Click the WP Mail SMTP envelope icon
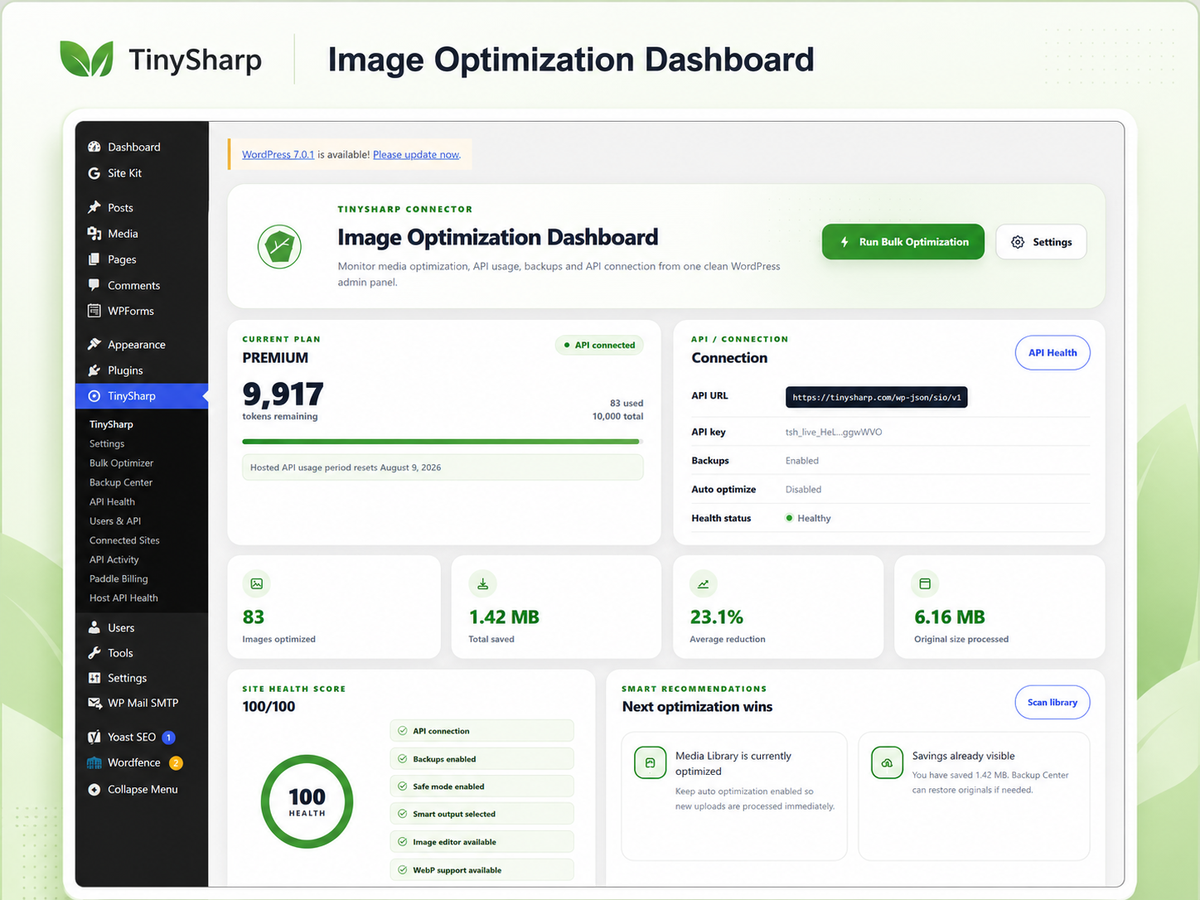The height and width of the screenshot is (900, 1200). click(x=94, y=703)
